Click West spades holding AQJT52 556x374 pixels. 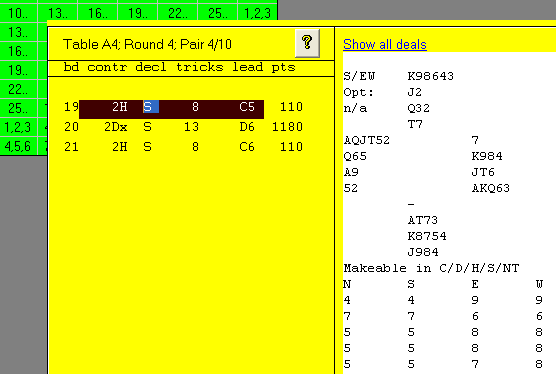(367, 140)
